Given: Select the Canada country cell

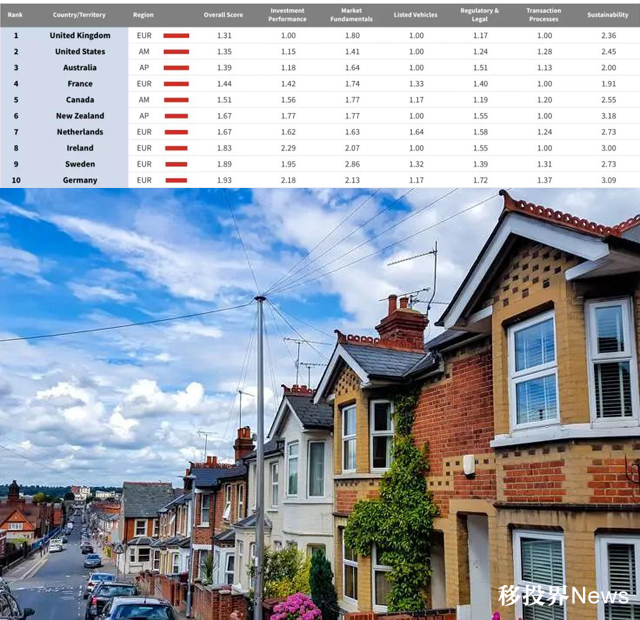Looking at the screenshot, I should [x=80, y=100].
